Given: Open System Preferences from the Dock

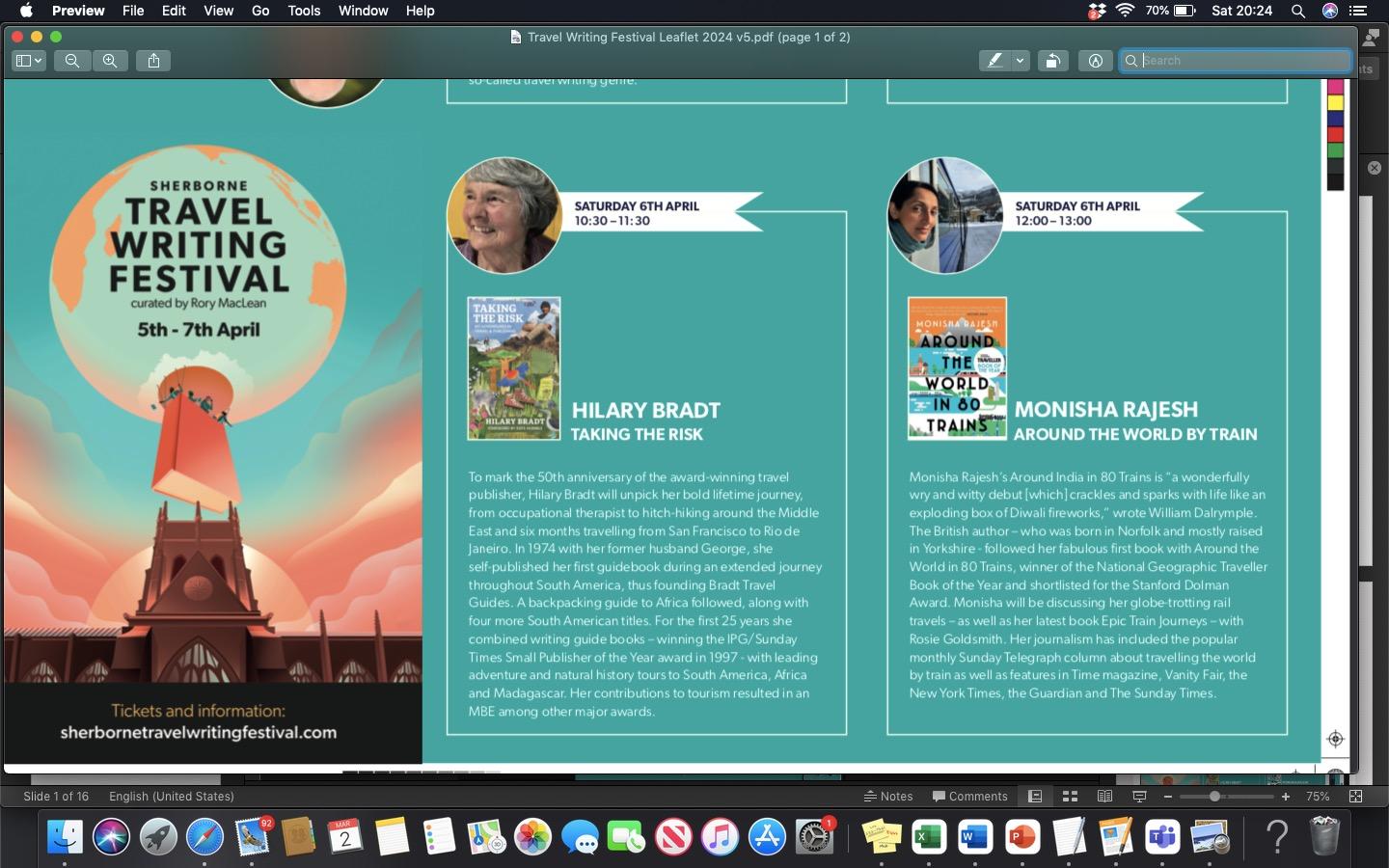Looking at the screenshot, I should coord(814,836).
